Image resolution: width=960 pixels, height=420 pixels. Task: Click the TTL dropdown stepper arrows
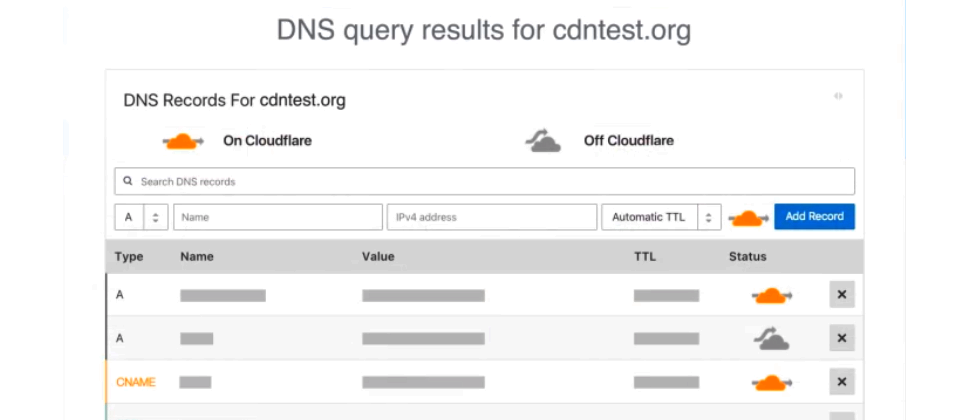(x=709, y=217)
